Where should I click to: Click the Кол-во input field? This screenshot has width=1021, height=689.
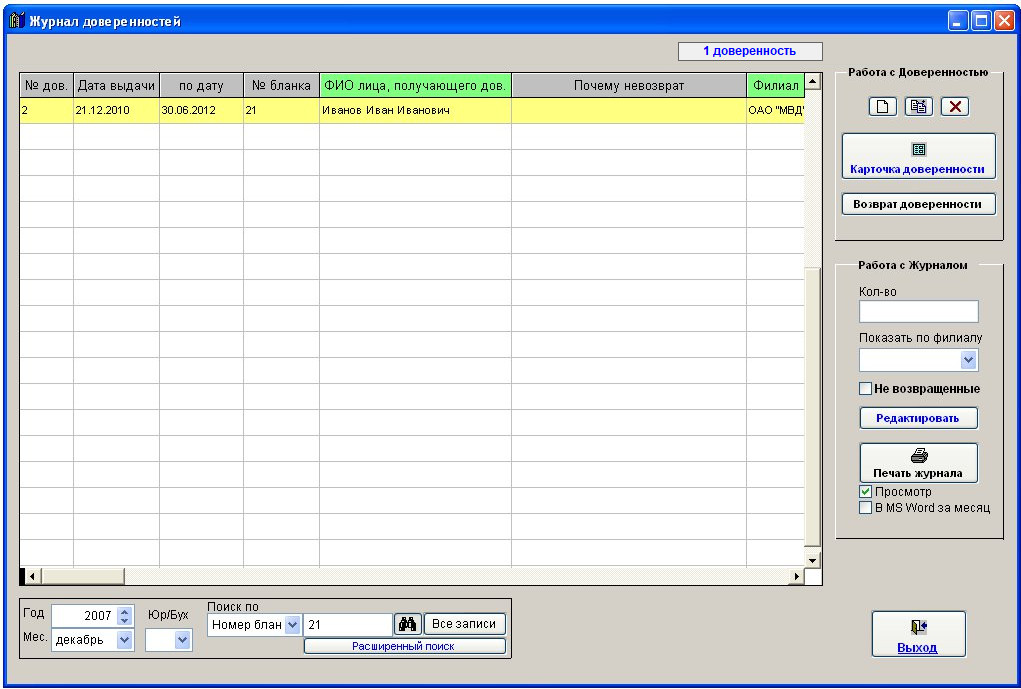pos(918,311)
